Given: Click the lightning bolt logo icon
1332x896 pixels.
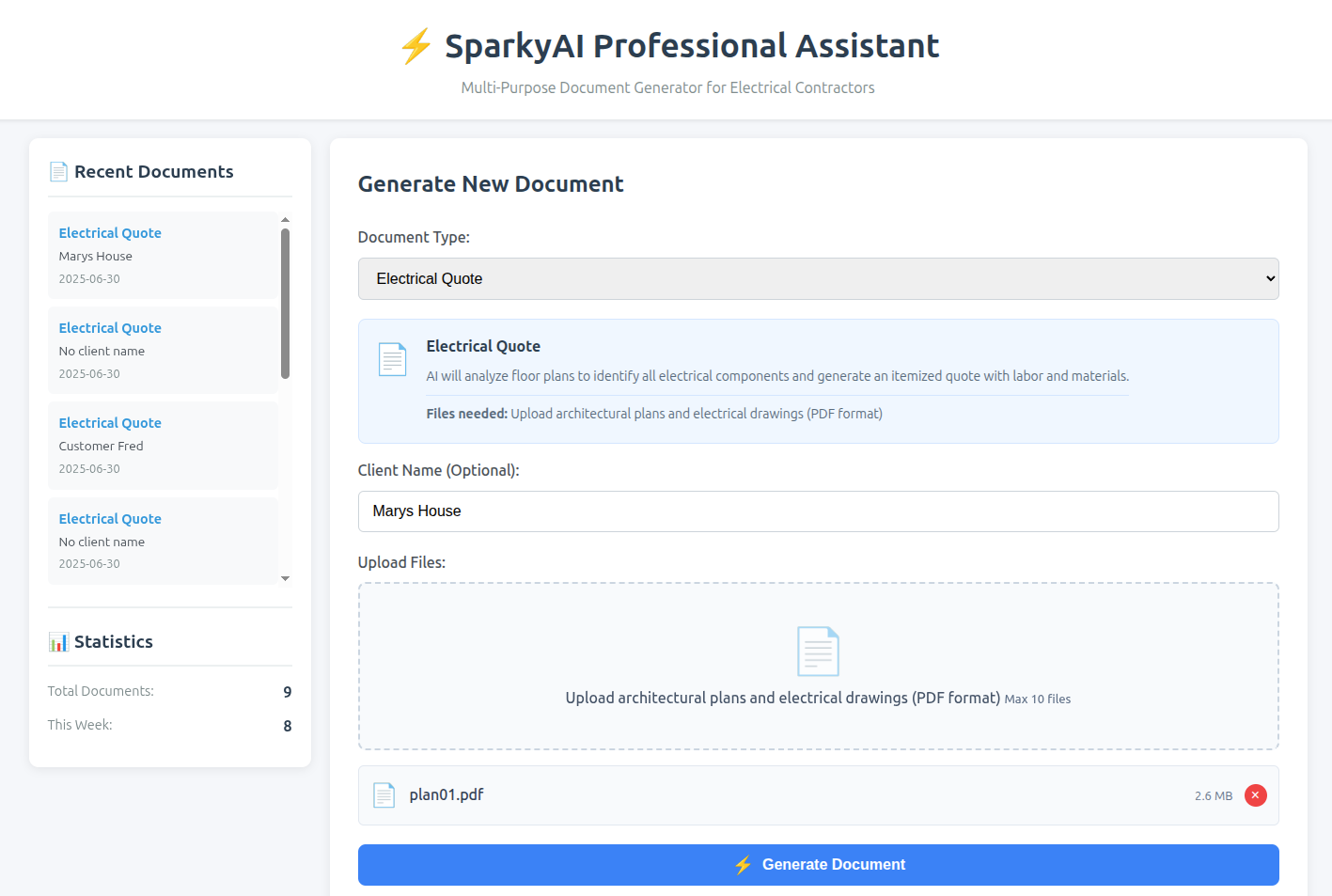Looking at the screenshot, I should tap(416, 46).
